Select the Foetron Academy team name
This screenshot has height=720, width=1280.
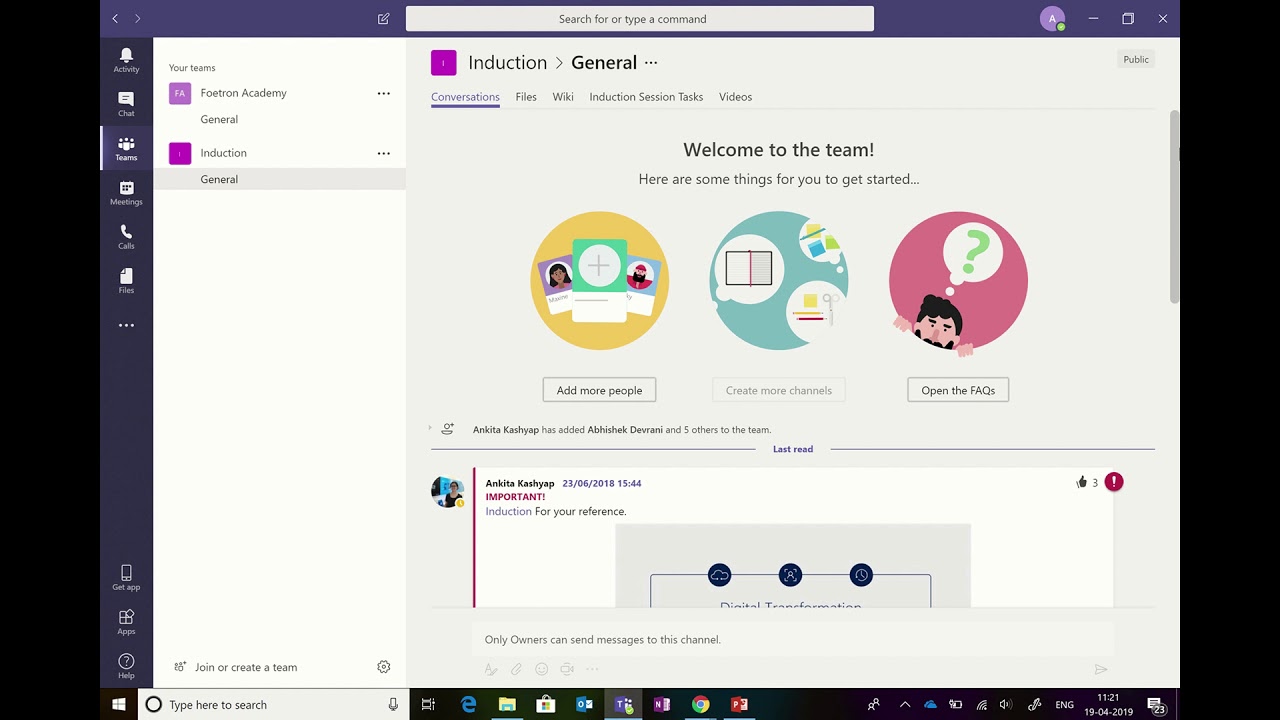click(243, 93)
